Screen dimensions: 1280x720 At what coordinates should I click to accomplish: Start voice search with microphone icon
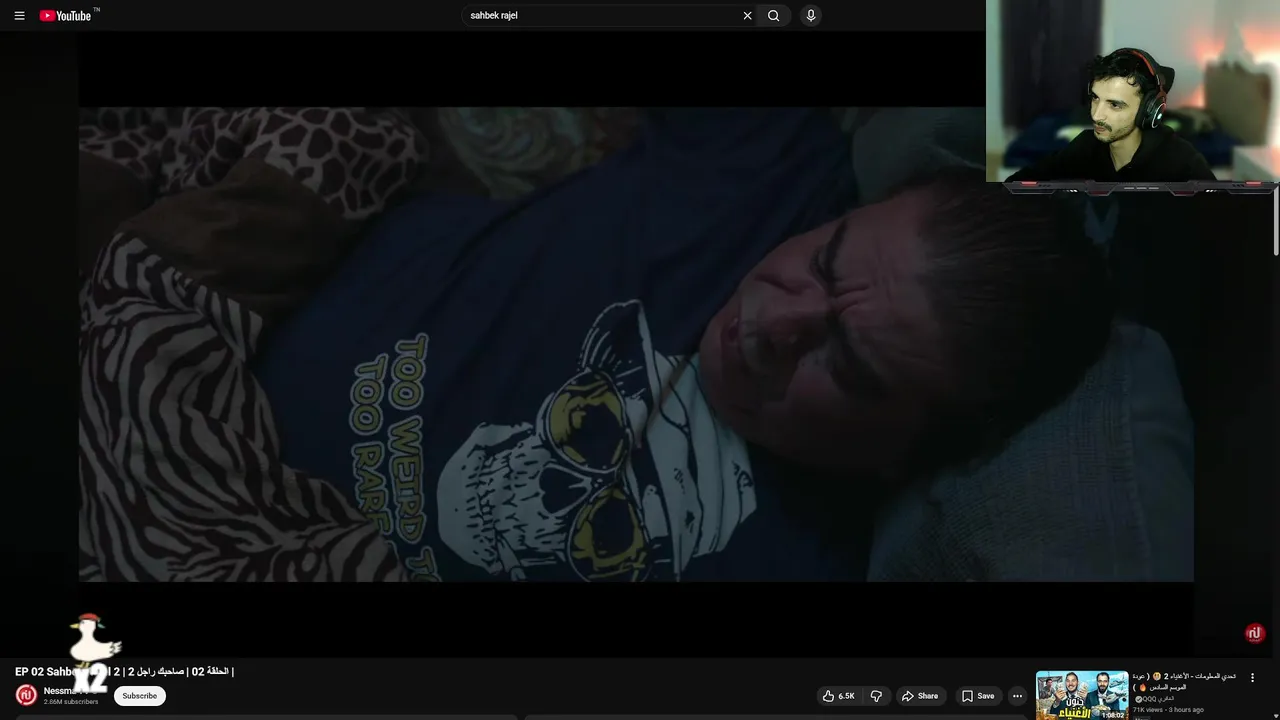[x=810, y=15]
